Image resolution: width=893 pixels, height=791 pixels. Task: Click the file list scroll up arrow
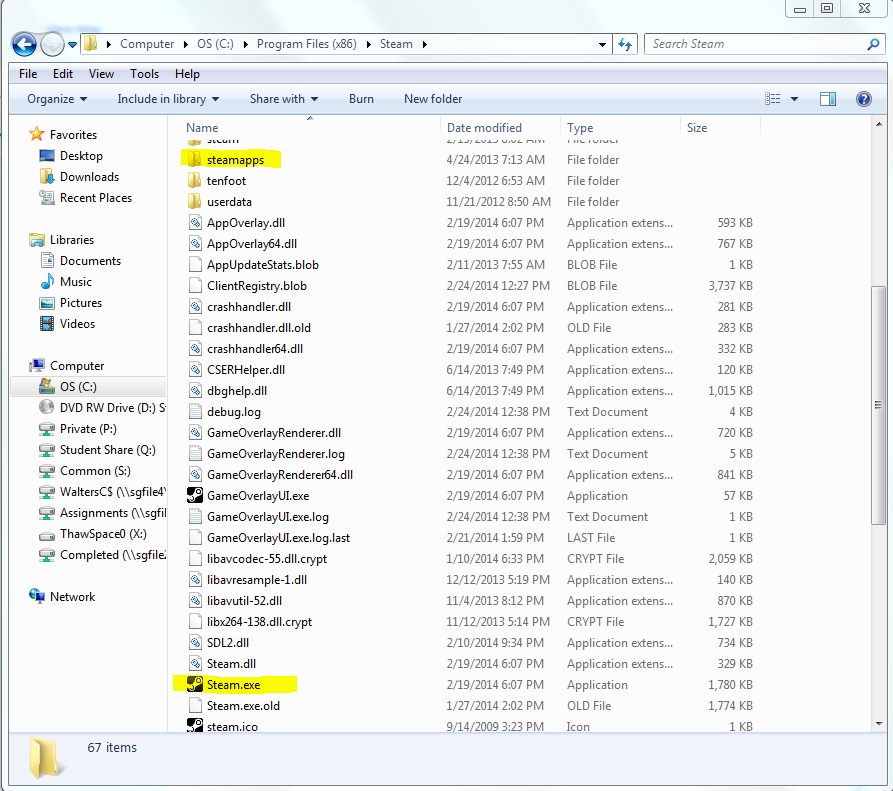tap(878, 124)
